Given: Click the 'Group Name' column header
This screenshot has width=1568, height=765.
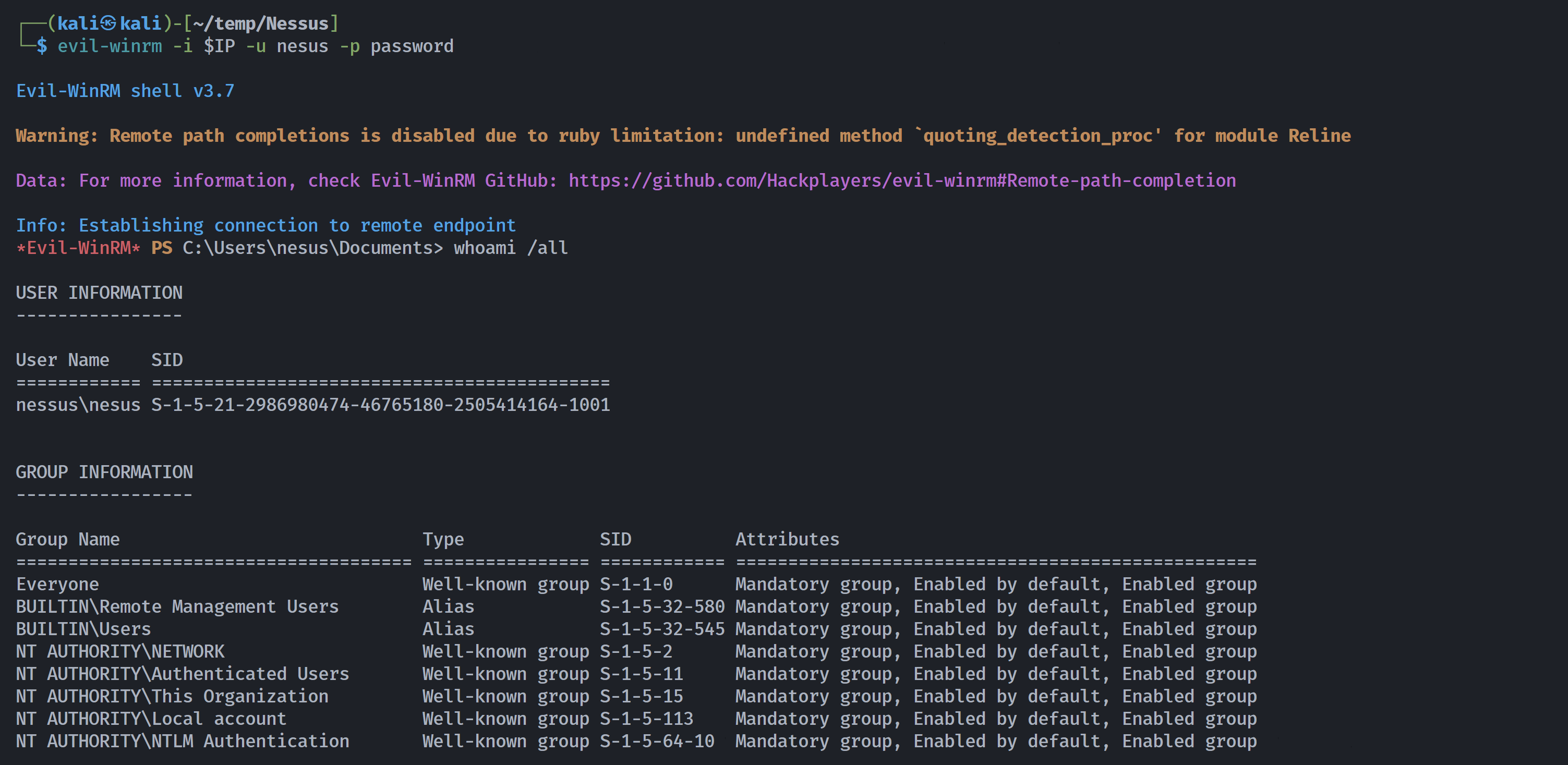Looking at the screenshot, I should (68, 540).
